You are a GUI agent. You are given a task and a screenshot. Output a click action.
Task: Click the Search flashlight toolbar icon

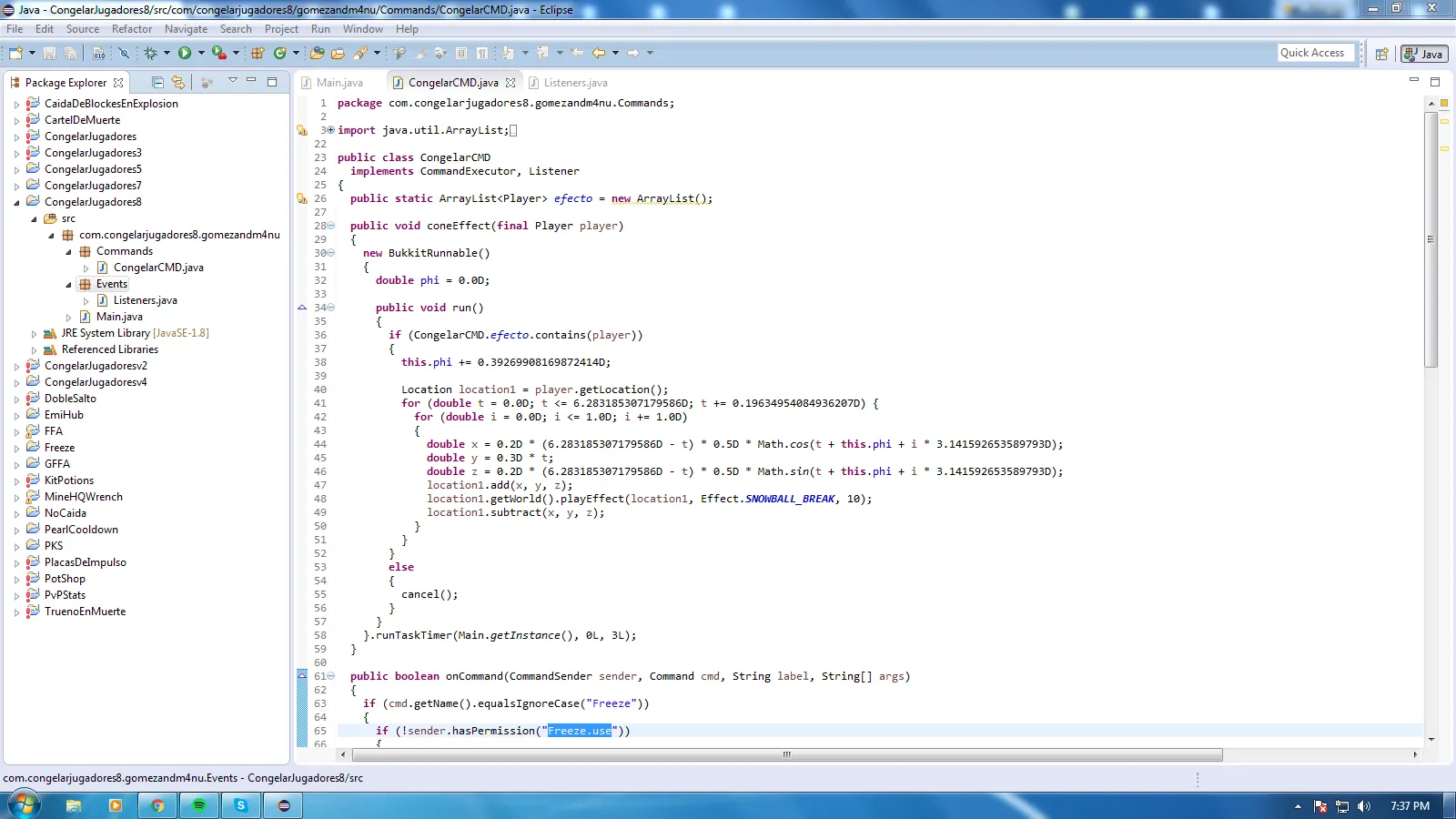click(360, 53)
